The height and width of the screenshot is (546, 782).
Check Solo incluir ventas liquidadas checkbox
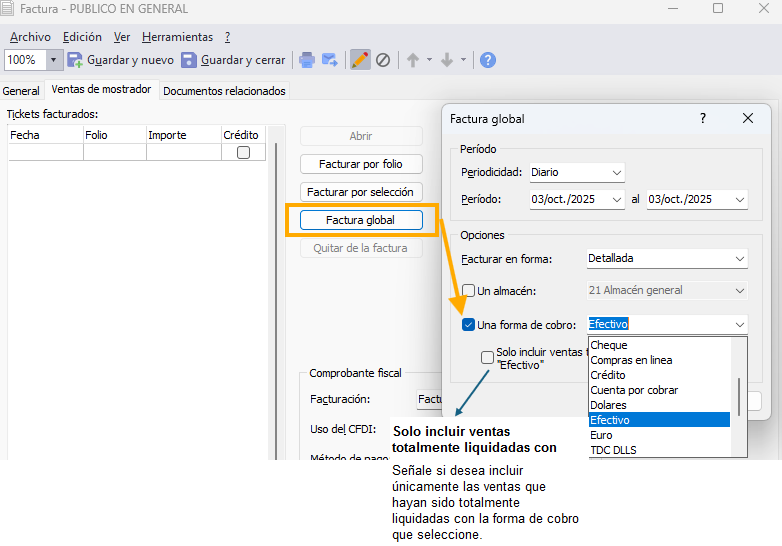click(x=487, y=357)
